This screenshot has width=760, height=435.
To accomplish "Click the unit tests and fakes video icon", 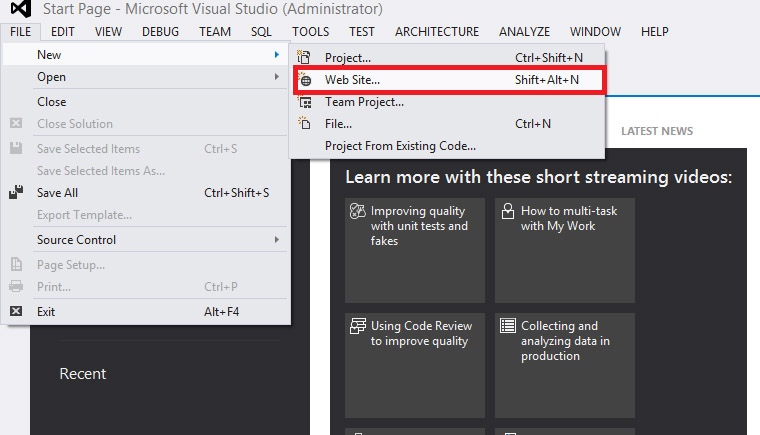I will 358,211.
